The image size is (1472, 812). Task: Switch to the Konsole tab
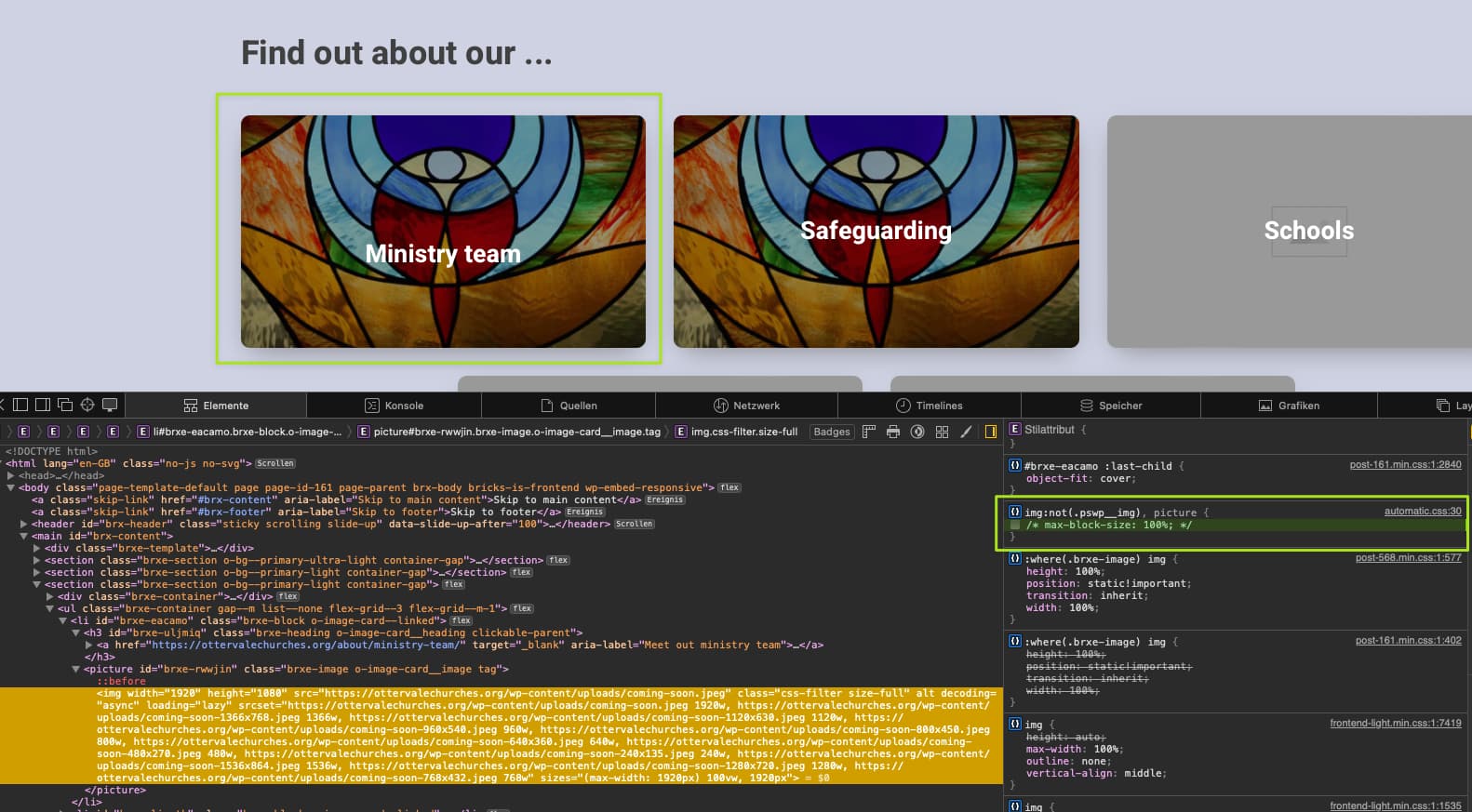pyautogui.click(x=394, y=406)
